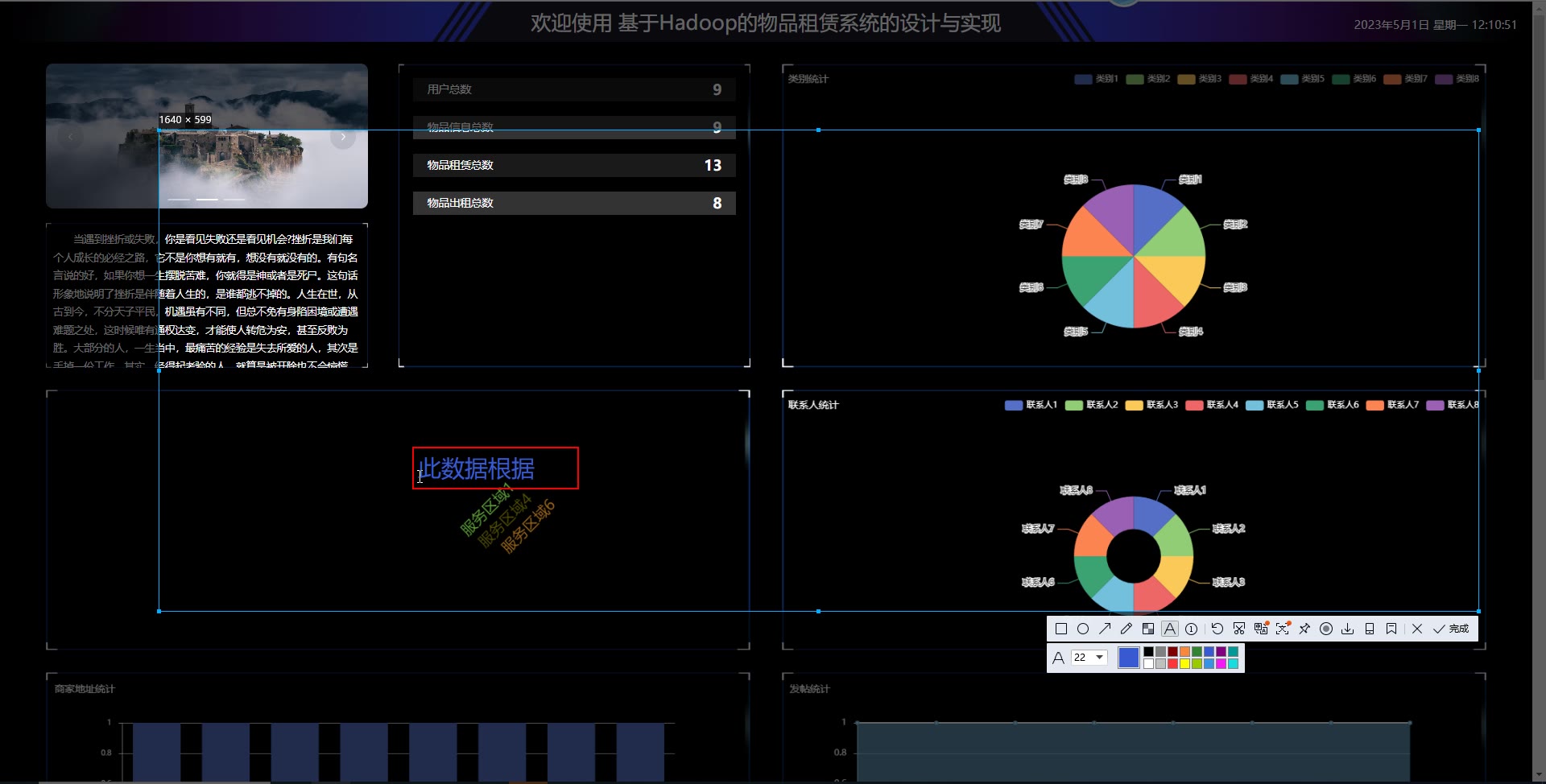Viewport: 1546px width, 784px height.
Task: Pick the bright red color swatch
Action: (x=1172, y=664)
